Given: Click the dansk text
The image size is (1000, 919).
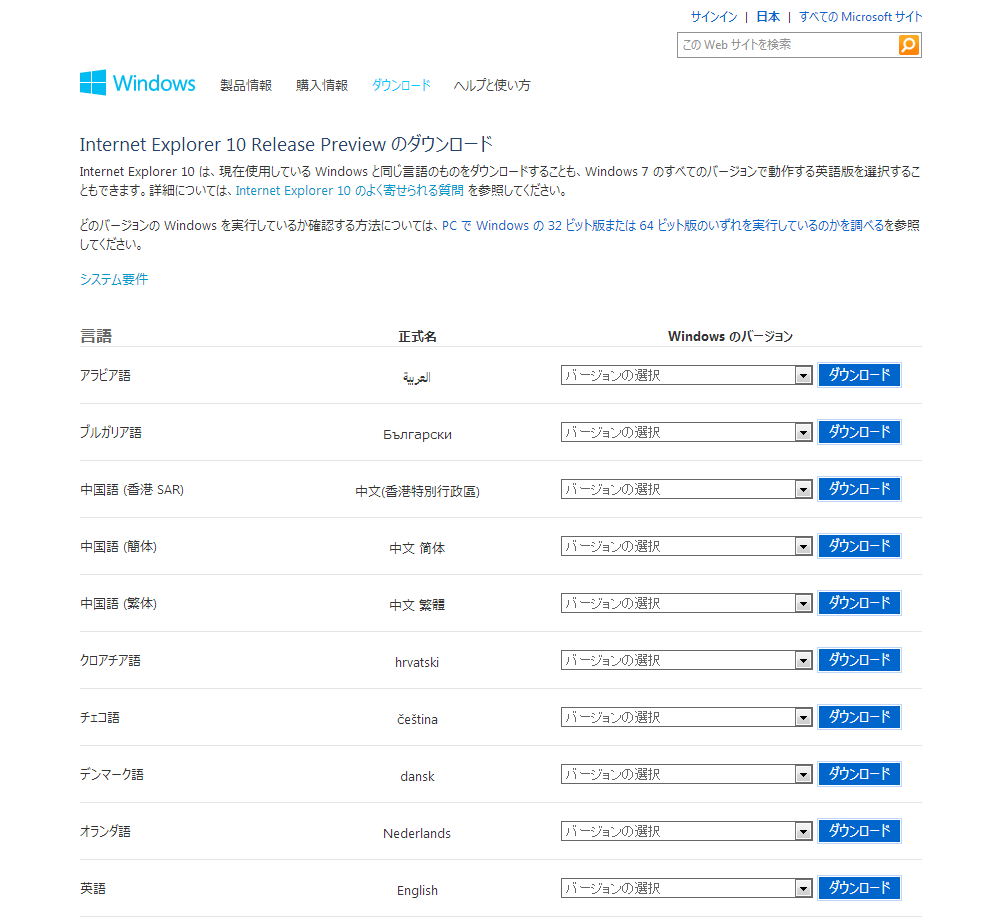Looking at the screenshot, I should (417, 776).
